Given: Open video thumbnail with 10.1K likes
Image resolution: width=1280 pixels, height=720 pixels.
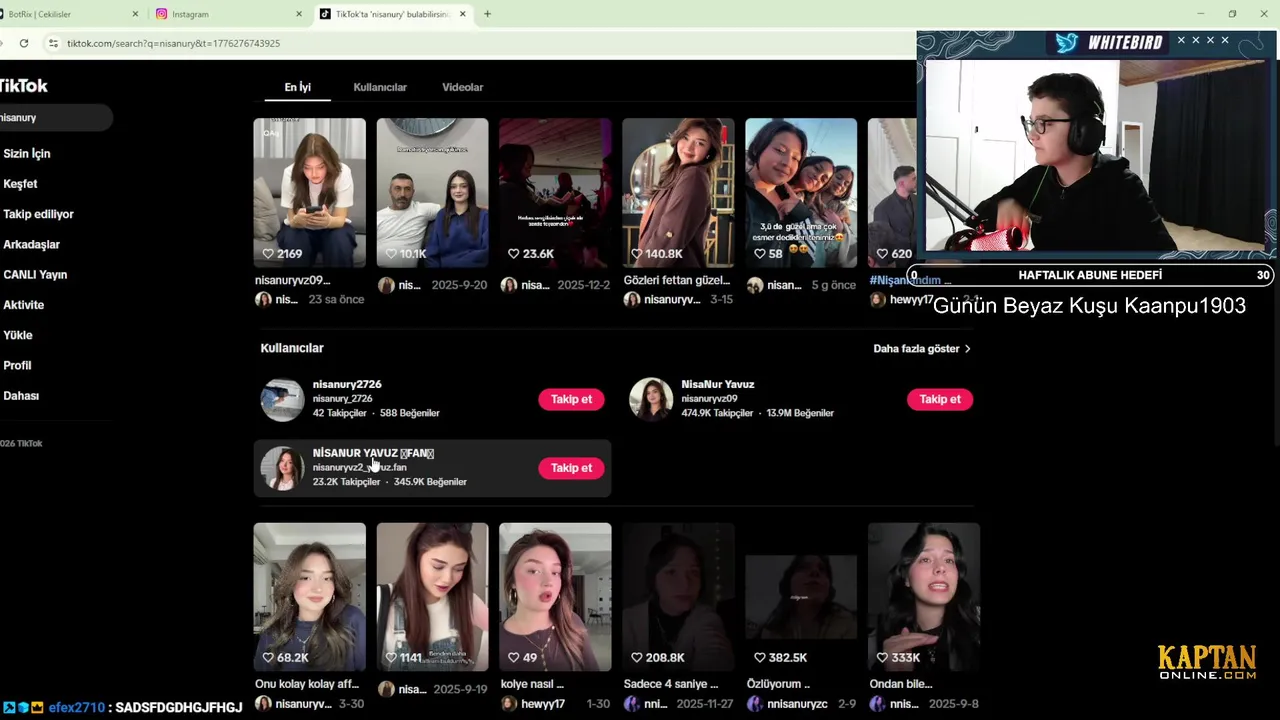Looking at the screenshot, I should point(432,192).
